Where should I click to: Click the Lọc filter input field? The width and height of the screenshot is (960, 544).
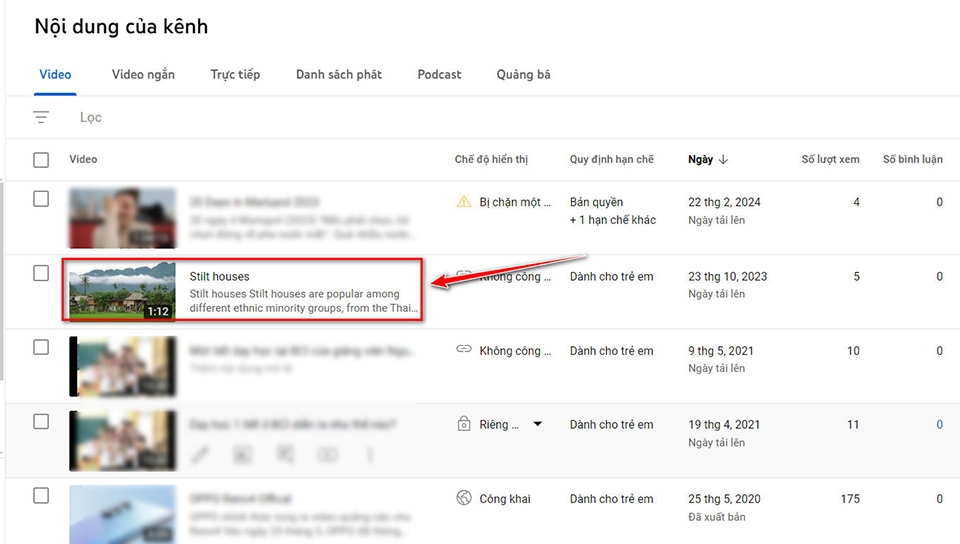click(x=91, y=117)
